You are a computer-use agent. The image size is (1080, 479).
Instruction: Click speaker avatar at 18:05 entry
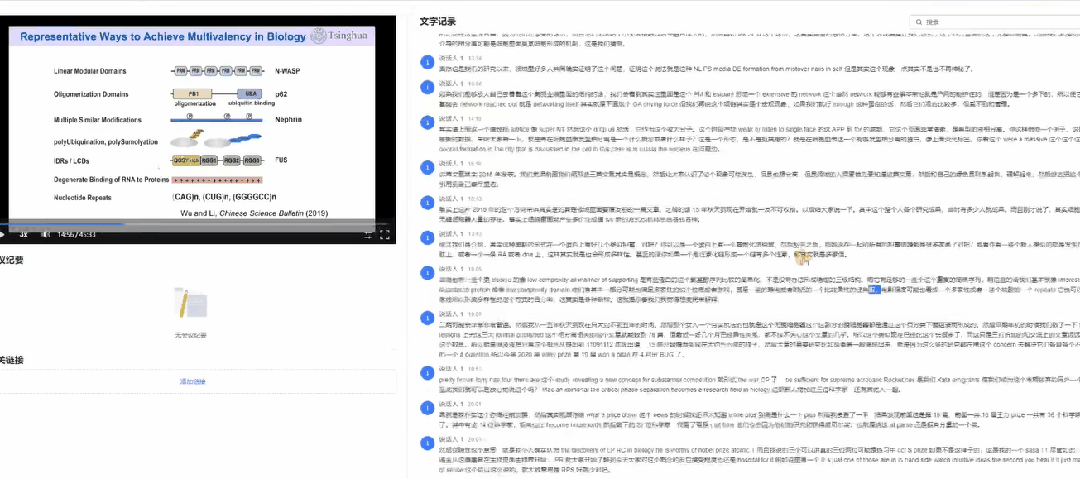pyautogui.click(x=426, y=273)
